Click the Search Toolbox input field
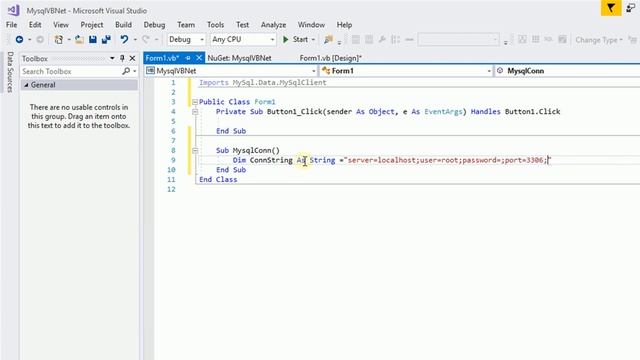640x360 pixels. 71,71
